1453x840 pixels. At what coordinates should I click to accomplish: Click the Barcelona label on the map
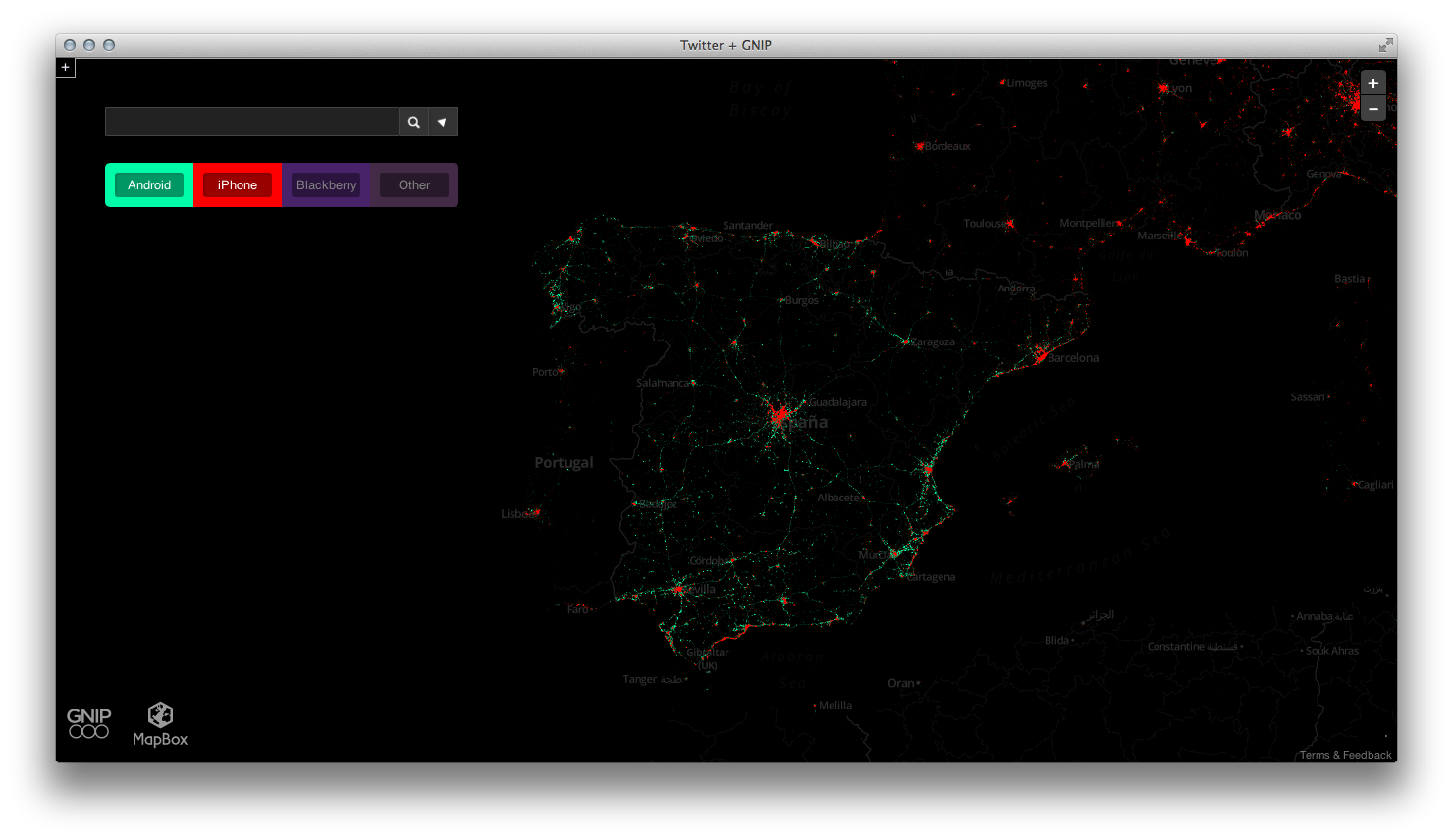[x=1073, y=358]
